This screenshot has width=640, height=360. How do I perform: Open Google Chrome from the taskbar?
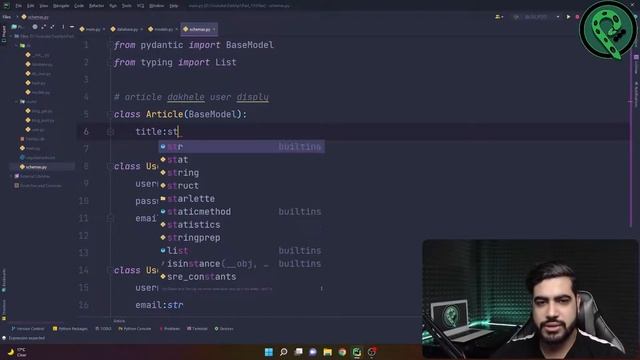[342, 352]
